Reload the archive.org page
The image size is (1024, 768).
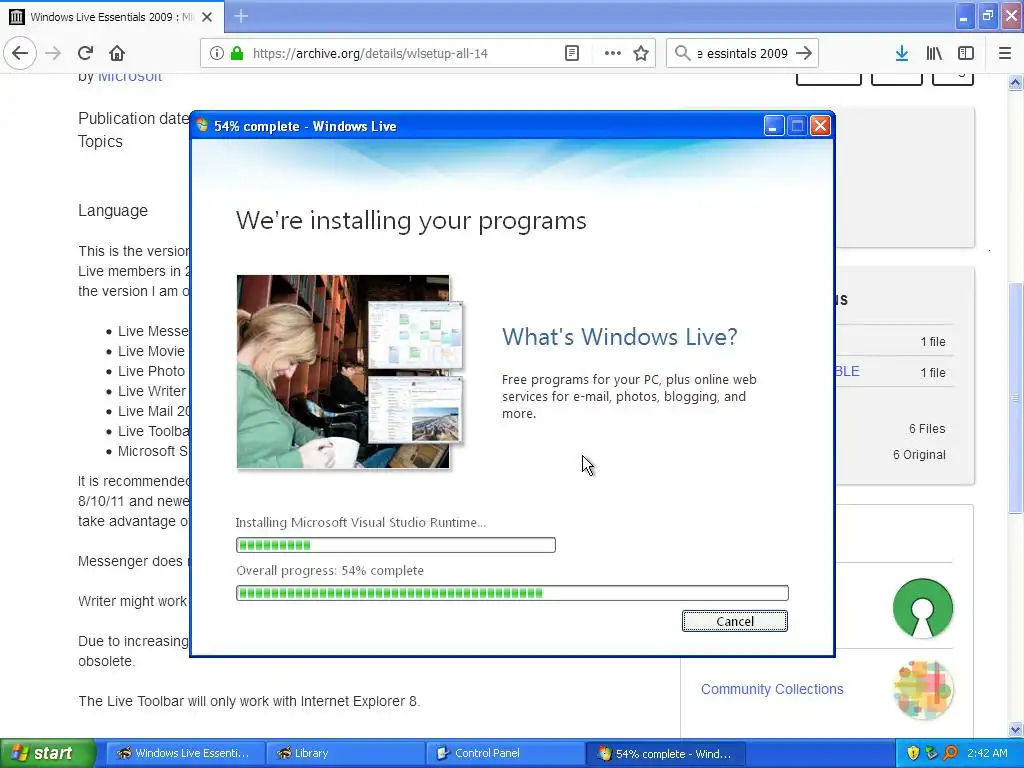pyautogui.click(x=85, y=53)
